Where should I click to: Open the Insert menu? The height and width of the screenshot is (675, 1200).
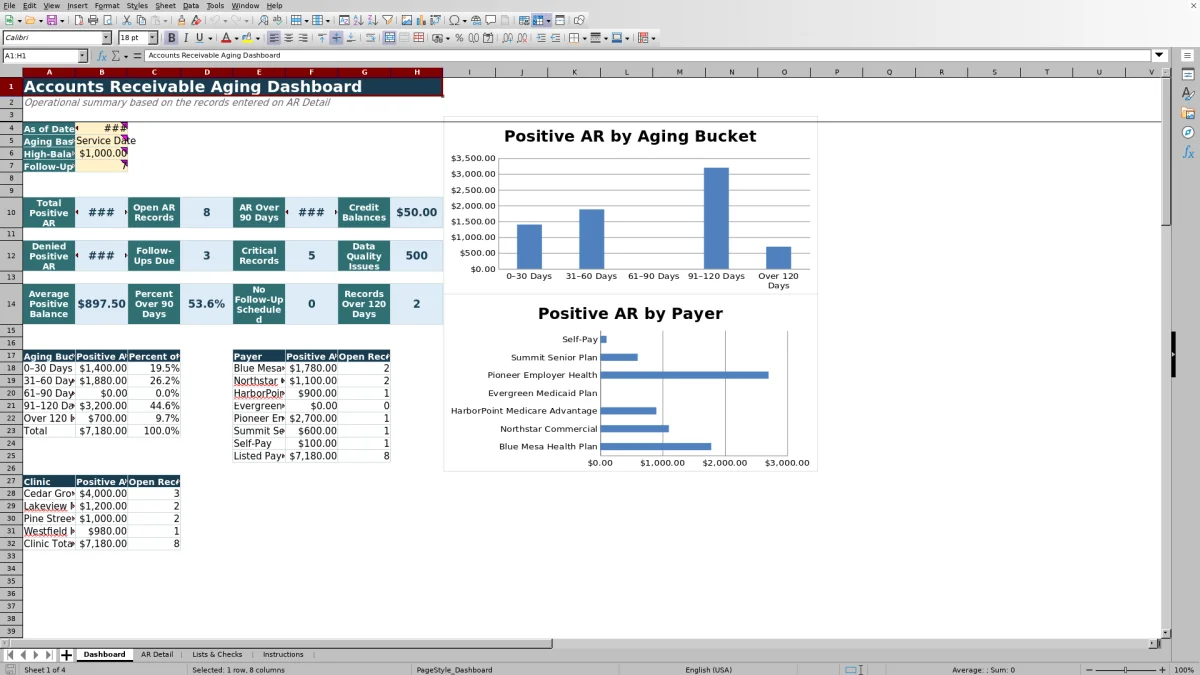click(77, 5)
